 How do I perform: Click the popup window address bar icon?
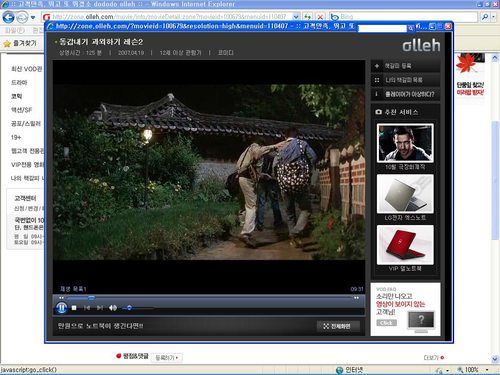click(50, 26)
